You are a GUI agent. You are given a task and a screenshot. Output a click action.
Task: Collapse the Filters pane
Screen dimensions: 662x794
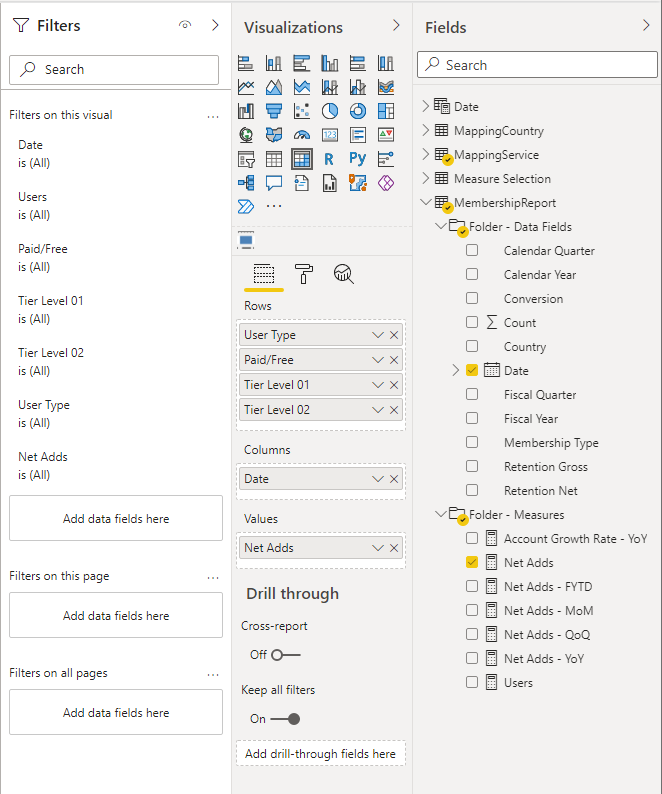click(x=215, y=25)
